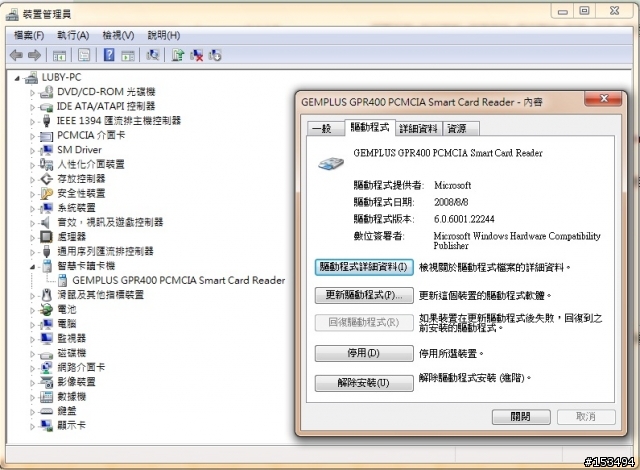Select the 智慧卡讀卡機 label in tree
This screenshot has width=640, height=470.
coord(86,266)
